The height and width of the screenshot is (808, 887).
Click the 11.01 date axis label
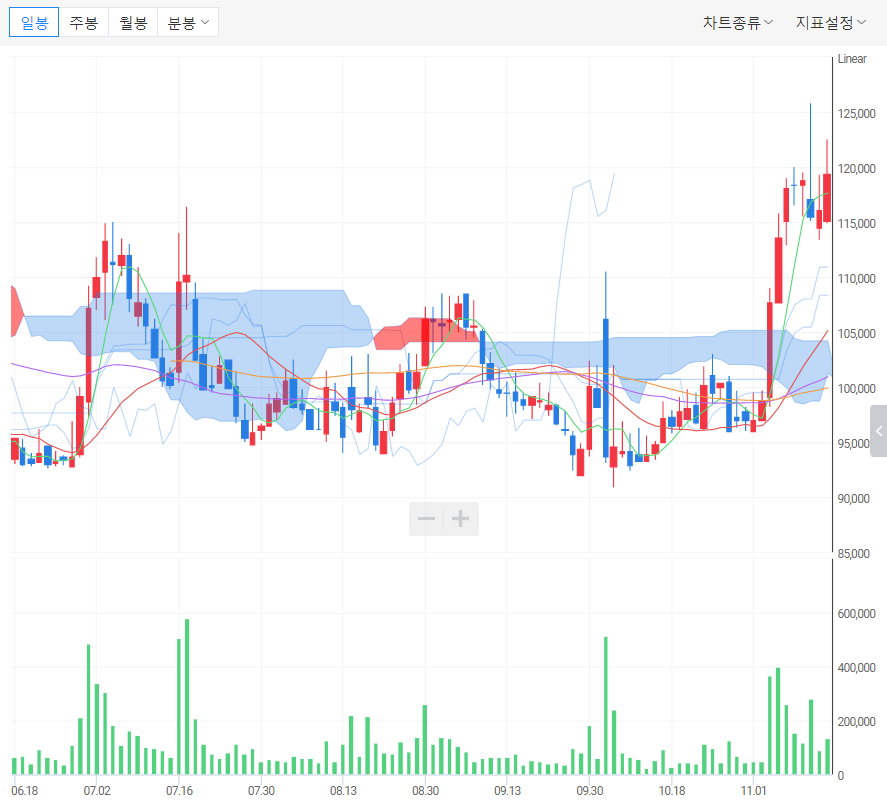753,790
